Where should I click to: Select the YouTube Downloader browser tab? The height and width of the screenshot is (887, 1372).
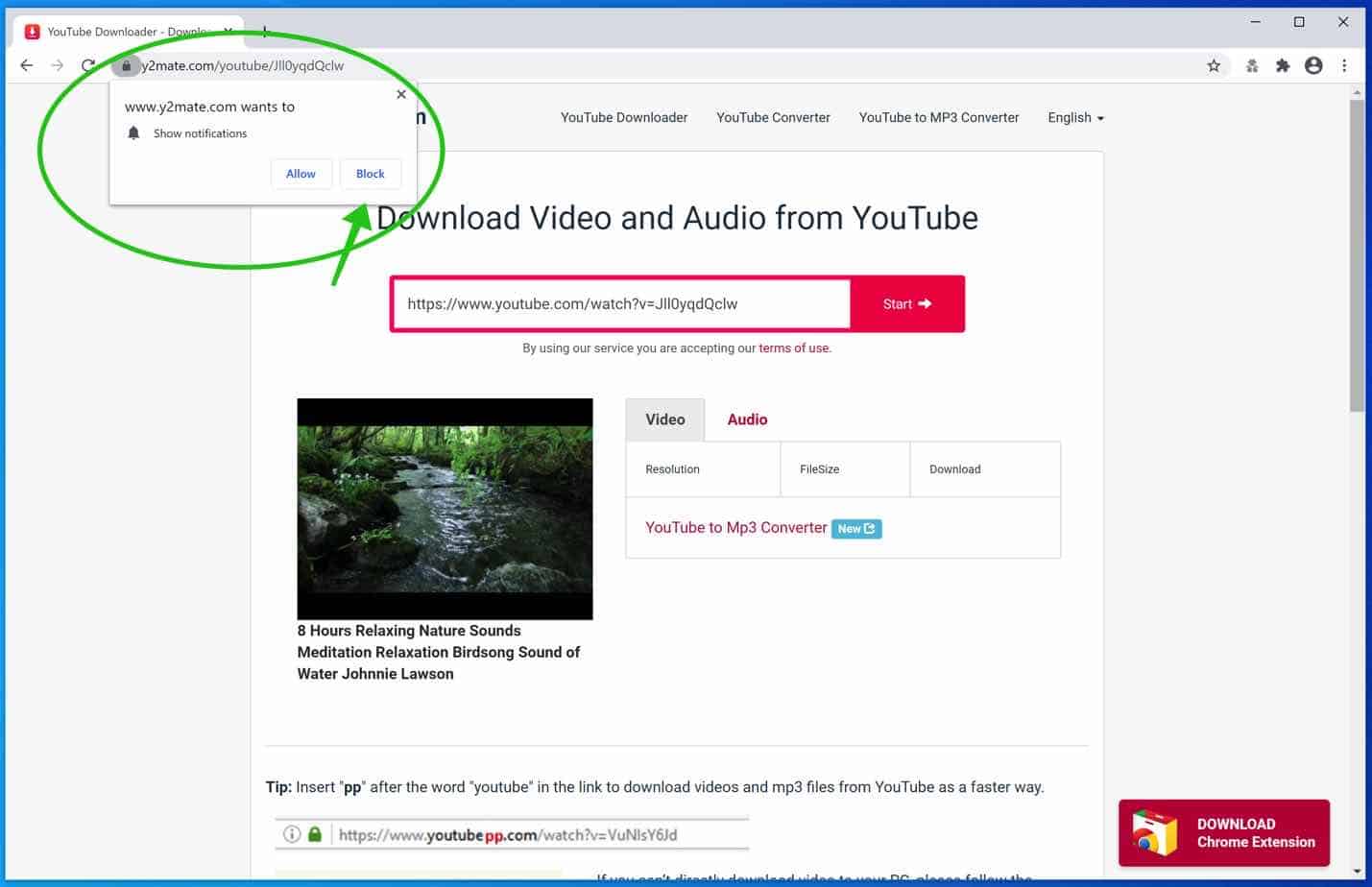pos(129,32)
